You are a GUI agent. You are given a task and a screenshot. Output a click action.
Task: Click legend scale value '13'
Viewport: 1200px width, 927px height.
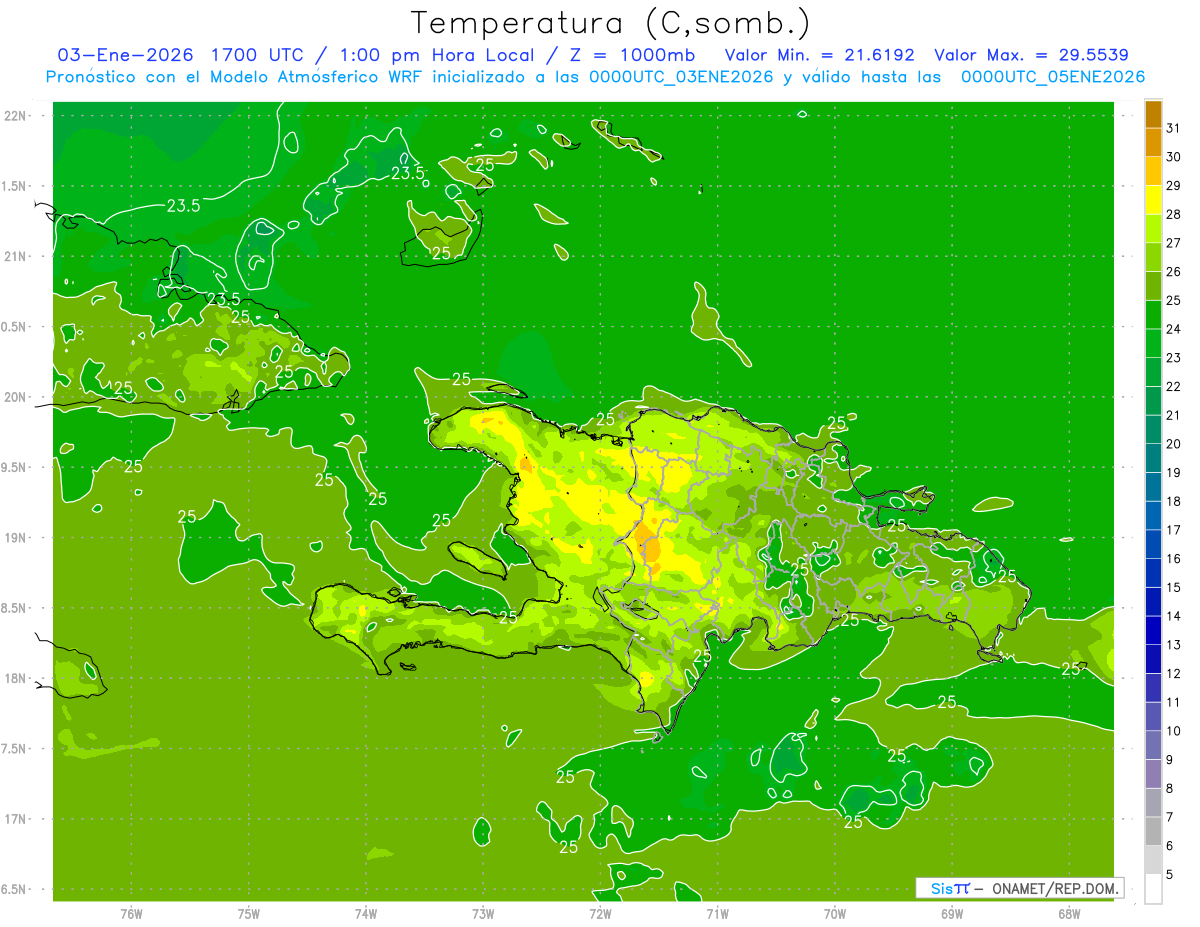click(x=1173, y=645)
